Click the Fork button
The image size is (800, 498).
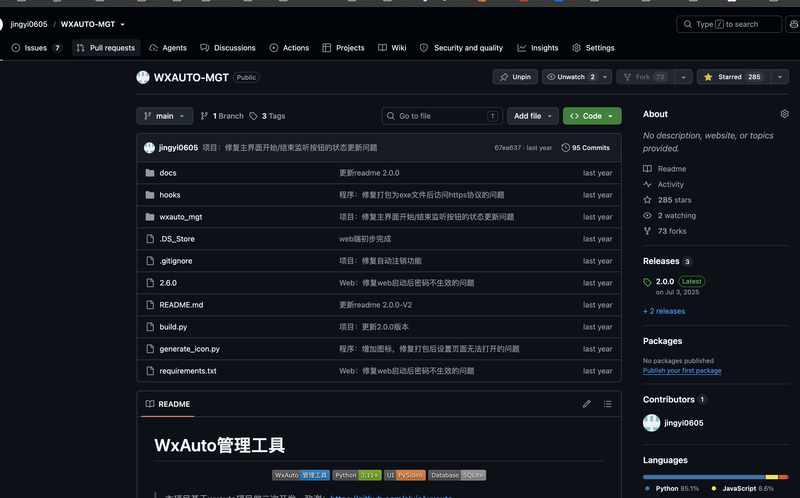click(x=645, y=77)
